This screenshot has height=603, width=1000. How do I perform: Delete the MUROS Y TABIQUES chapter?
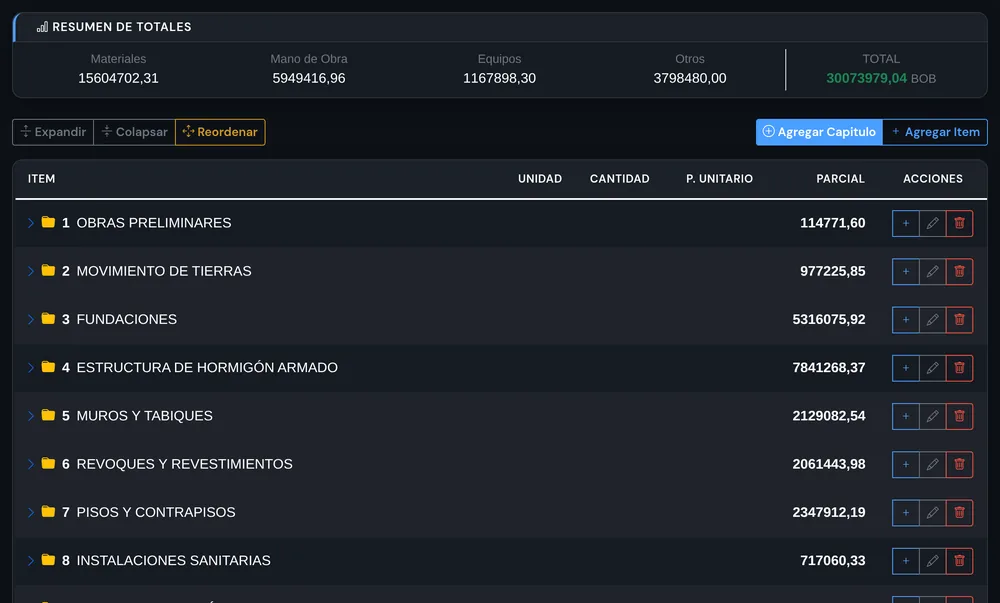tap(959, 416)
